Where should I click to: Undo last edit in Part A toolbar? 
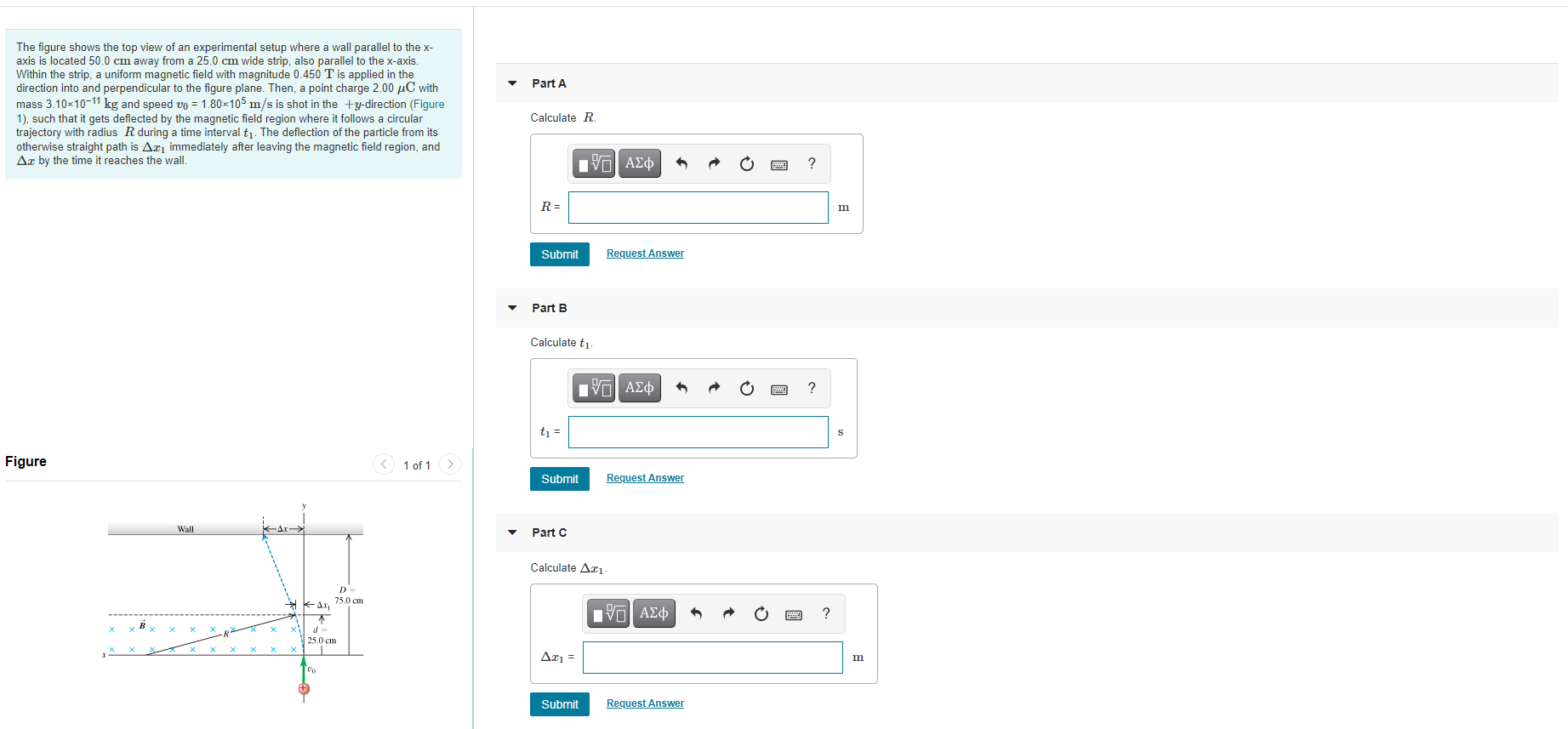(x=681, y=163)
